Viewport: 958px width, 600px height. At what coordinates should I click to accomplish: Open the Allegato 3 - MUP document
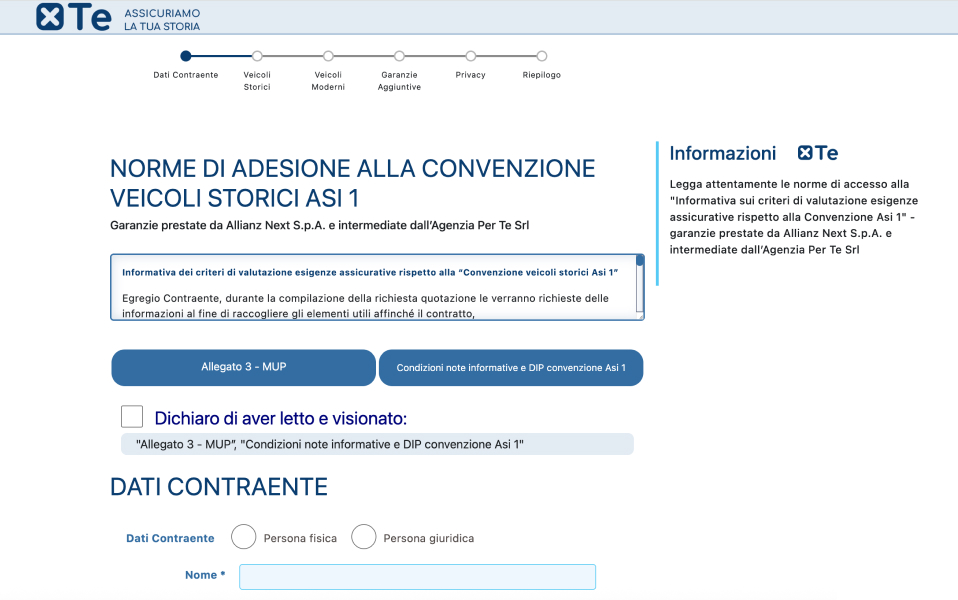pos(243,367)
